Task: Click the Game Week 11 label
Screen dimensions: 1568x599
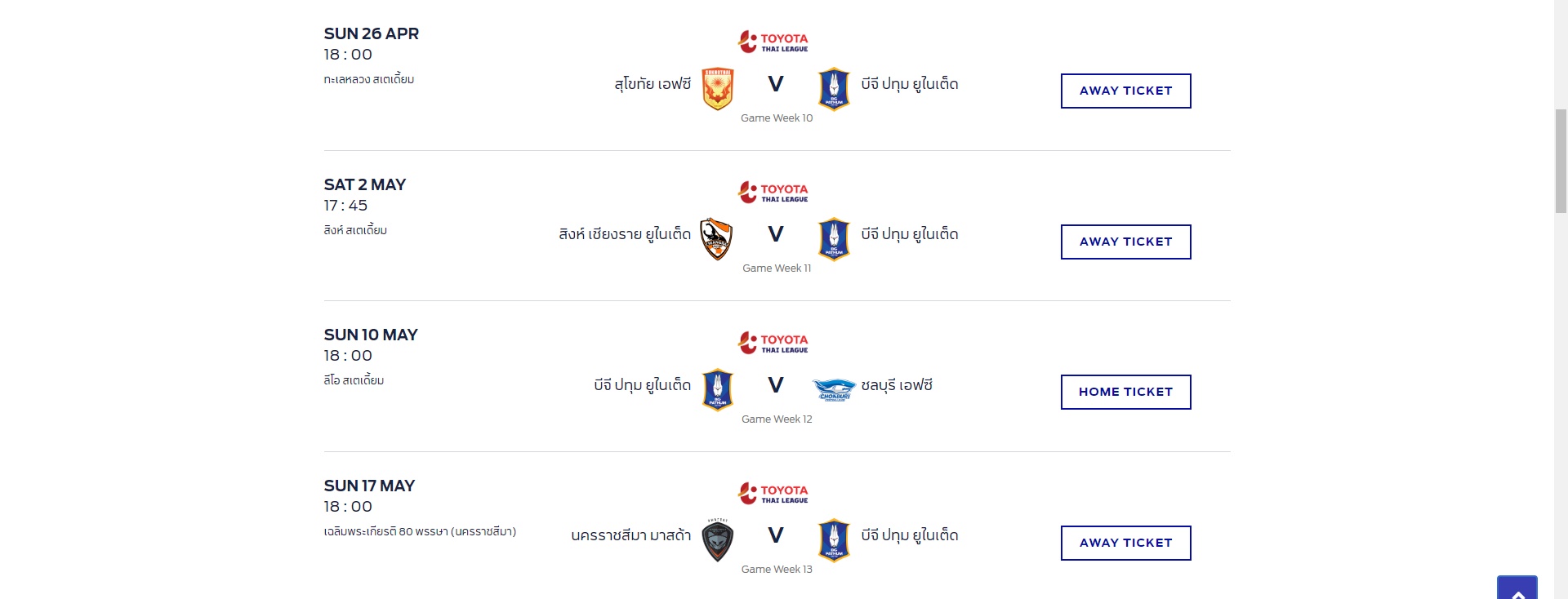Action: pyautogui.click(x=777, y=268)
